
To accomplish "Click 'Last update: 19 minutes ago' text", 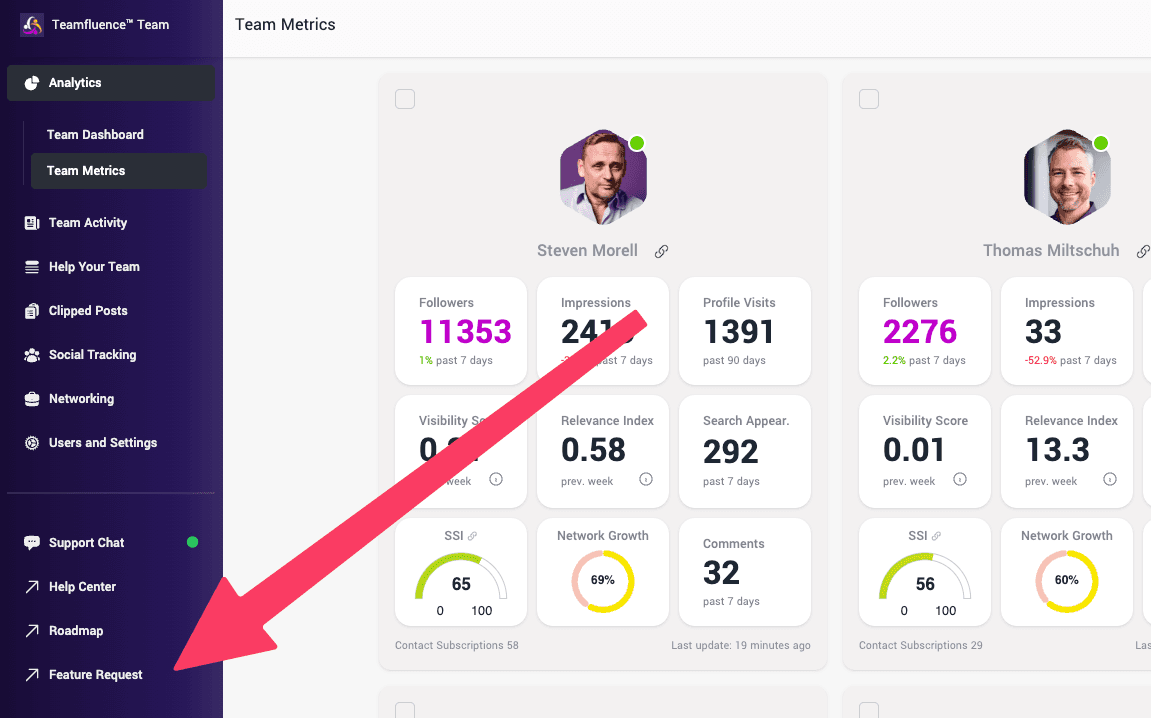I will tap(741, 645).
